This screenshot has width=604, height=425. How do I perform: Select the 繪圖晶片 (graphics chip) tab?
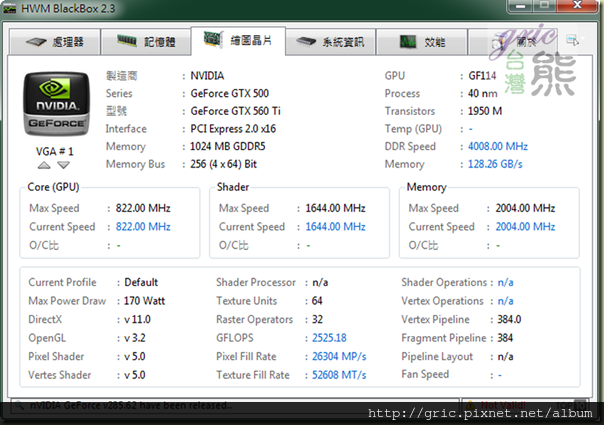point(238,40)
